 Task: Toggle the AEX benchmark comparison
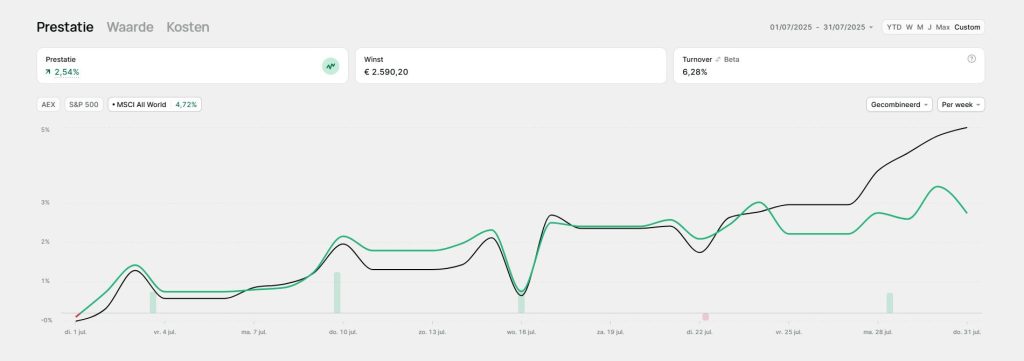click(50, 104)
